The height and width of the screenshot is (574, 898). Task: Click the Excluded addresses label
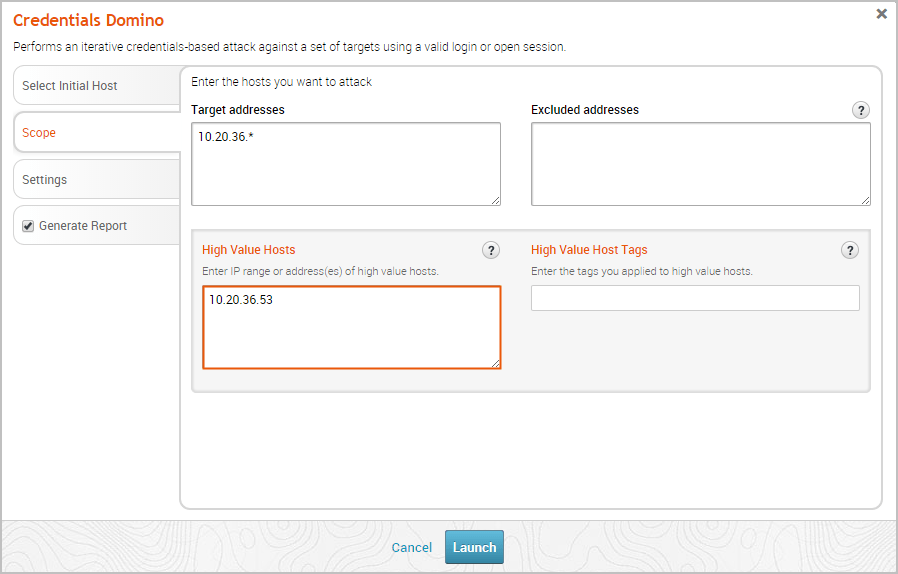click(585, 110)
